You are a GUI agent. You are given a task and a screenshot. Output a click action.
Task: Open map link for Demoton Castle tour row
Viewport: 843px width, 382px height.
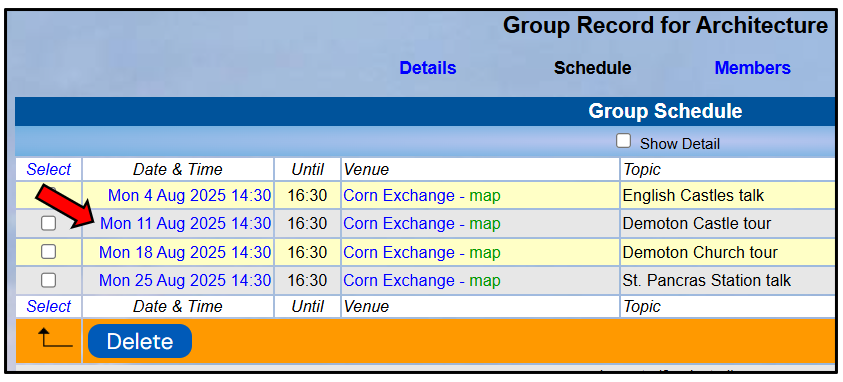485,224
